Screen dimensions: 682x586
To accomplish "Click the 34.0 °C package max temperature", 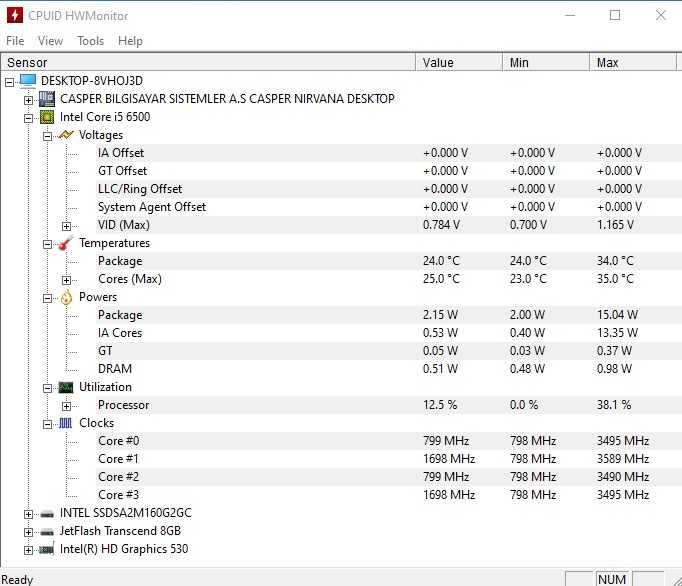I will tap(615, 261).
